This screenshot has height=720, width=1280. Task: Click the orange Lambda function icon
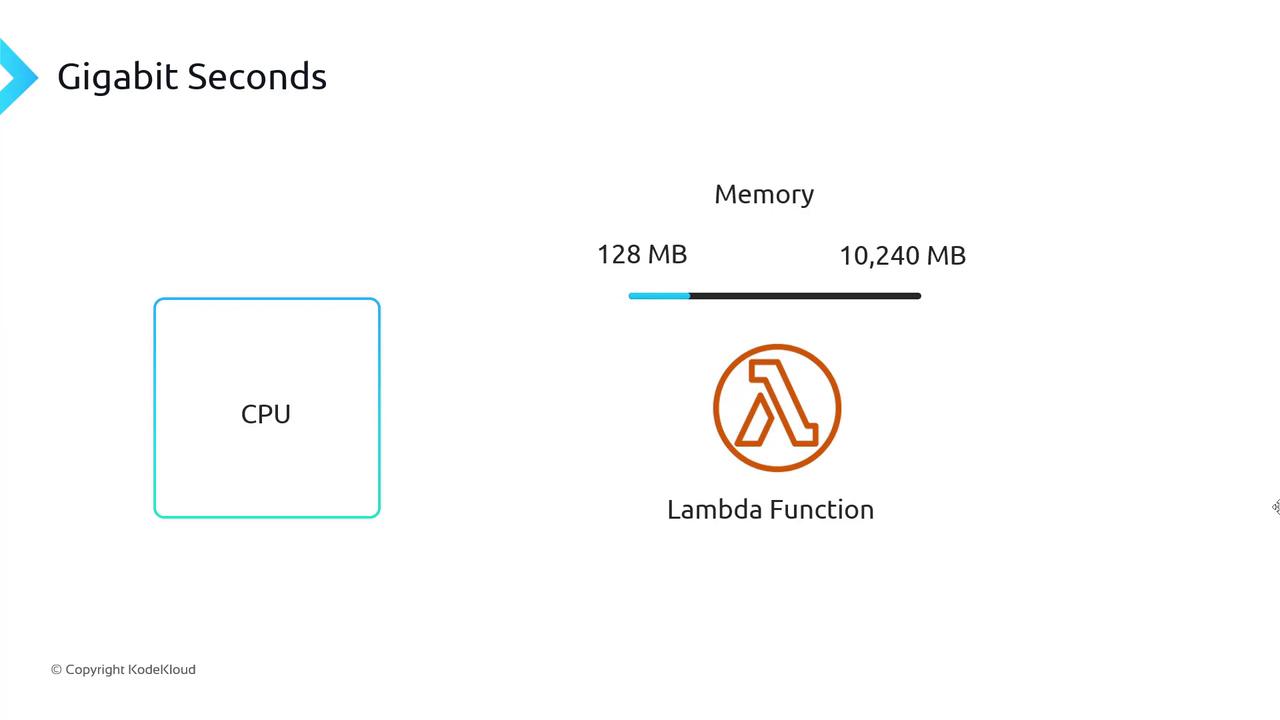[777, 407]
